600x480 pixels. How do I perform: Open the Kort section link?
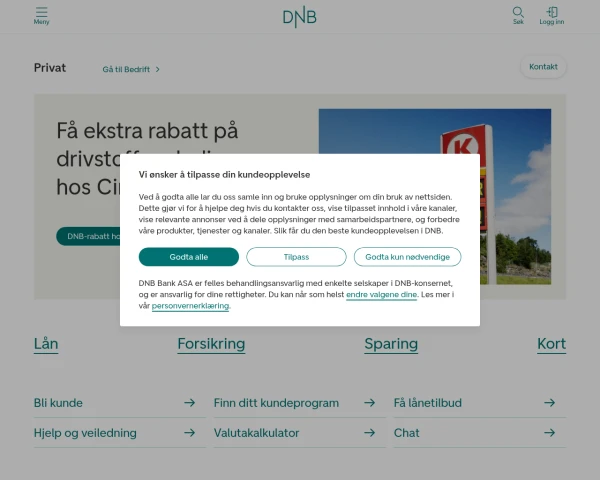coord(551,344)
